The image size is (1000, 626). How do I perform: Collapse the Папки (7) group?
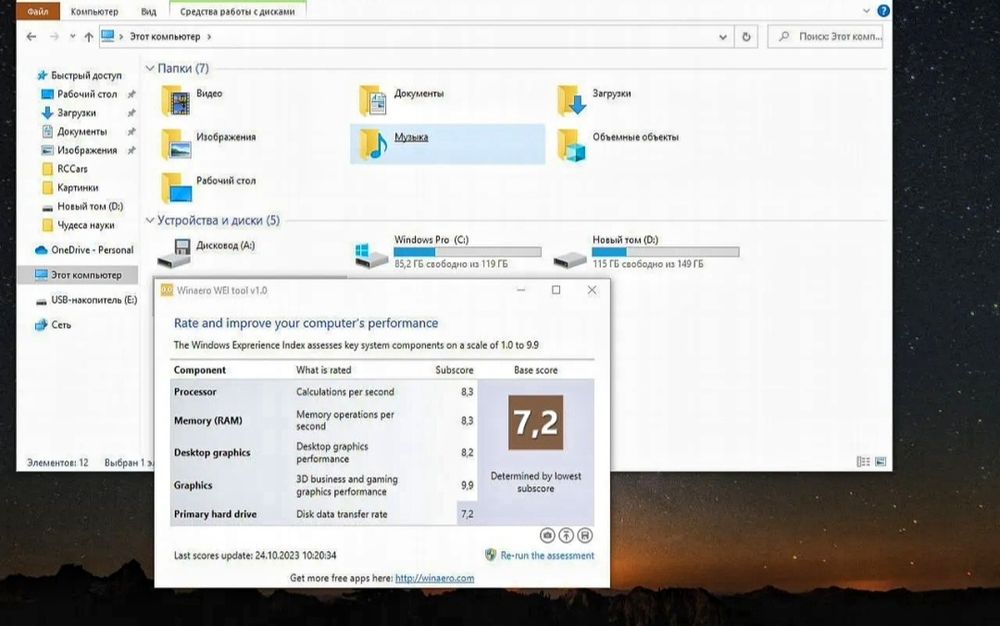click(150, 68)
